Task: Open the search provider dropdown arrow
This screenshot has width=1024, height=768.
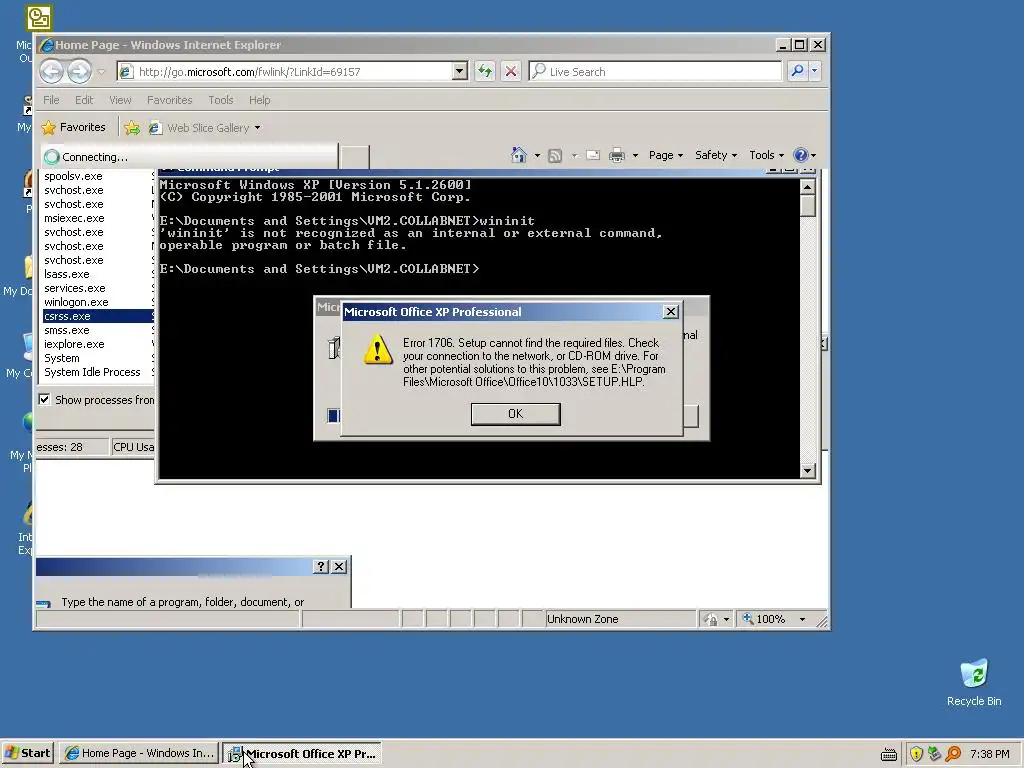Action: coord(814,71)
